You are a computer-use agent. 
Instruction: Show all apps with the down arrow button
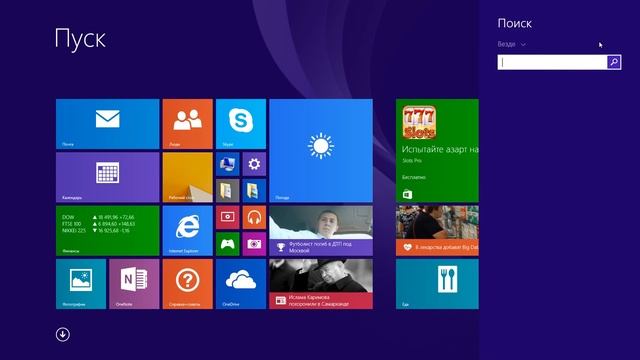[63, 335]
